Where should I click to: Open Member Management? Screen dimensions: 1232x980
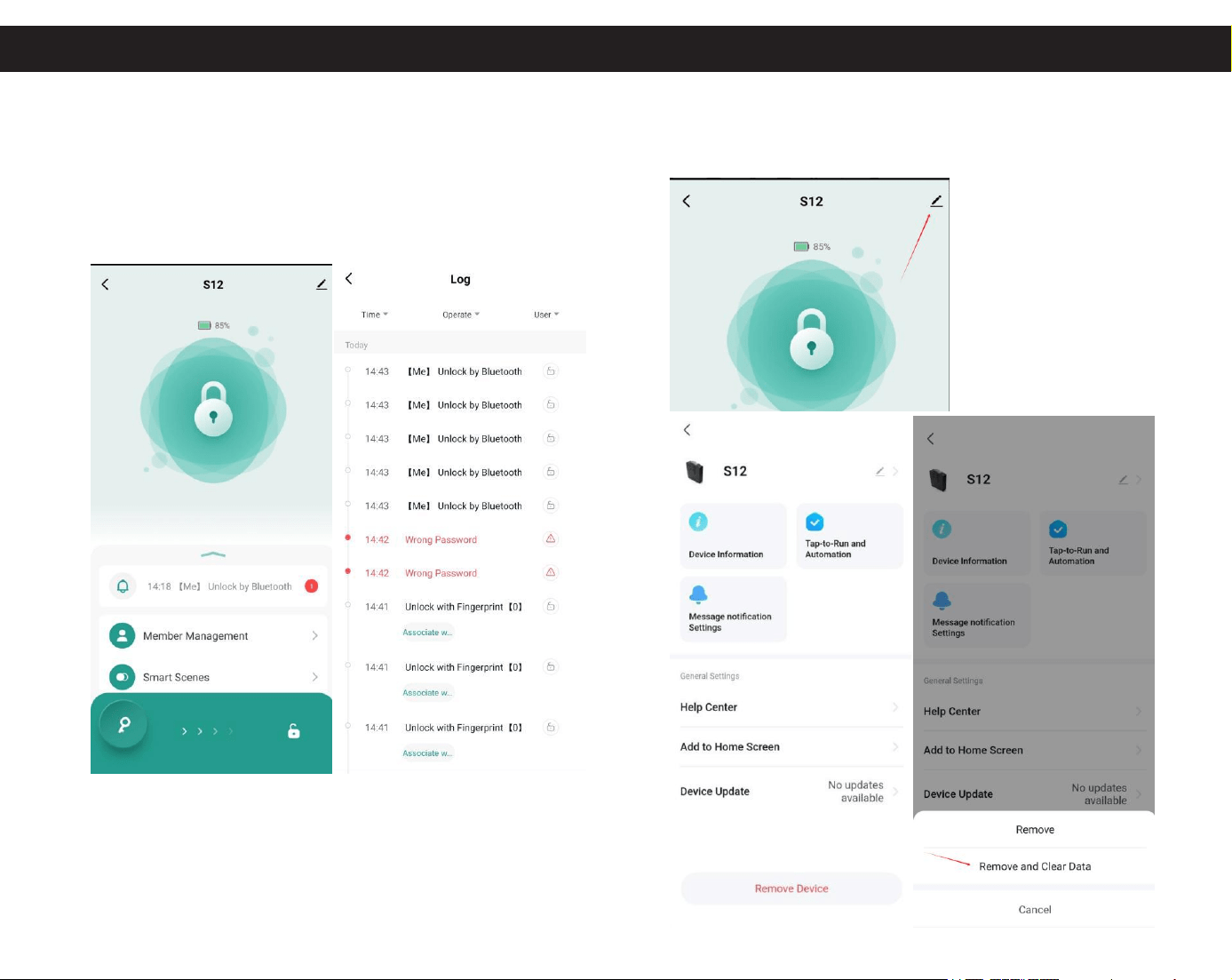pyautogui.click(x=213, y=636)
